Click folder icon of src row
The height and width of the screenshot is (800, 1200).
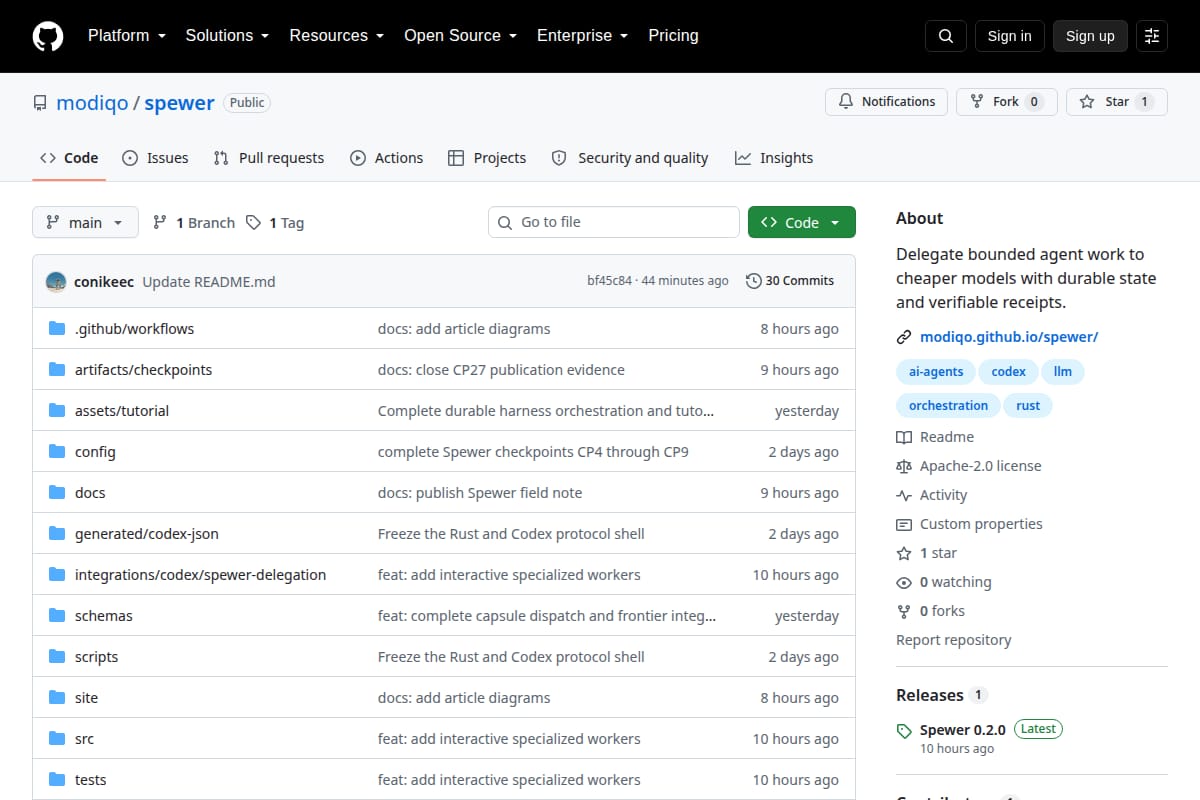point(57,739)
